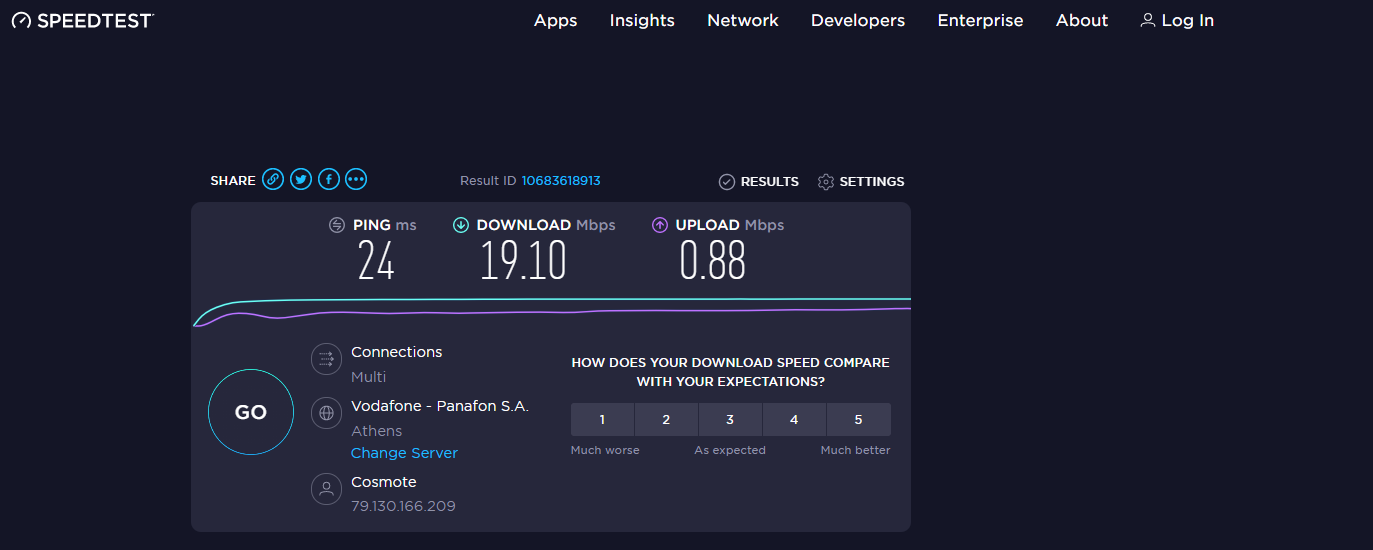Click Change Server link
The height and width of the screenshot is (550, 1373).
tap(404, 453)
